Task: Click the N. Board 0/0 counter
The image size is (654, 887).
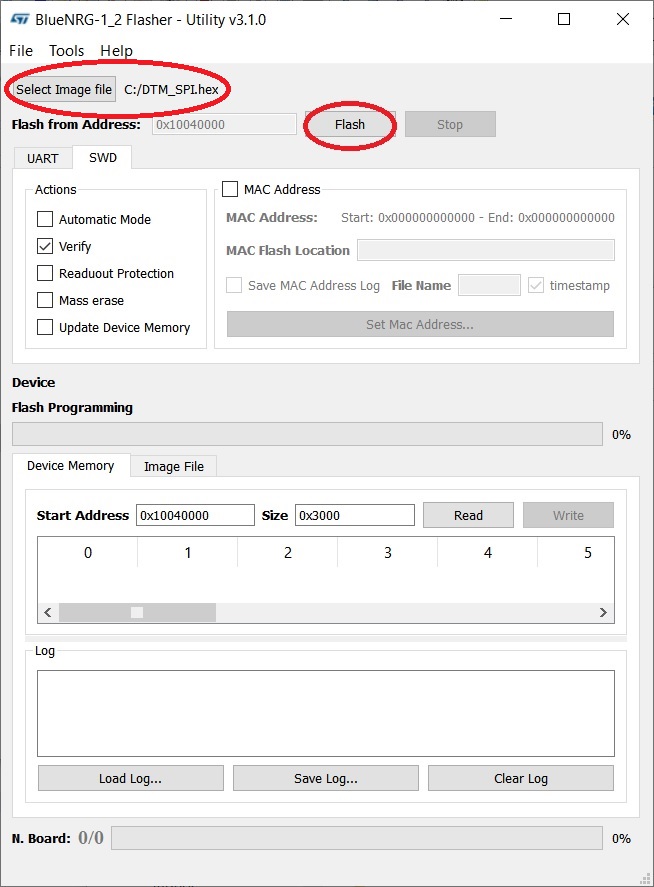Action: 91,838
